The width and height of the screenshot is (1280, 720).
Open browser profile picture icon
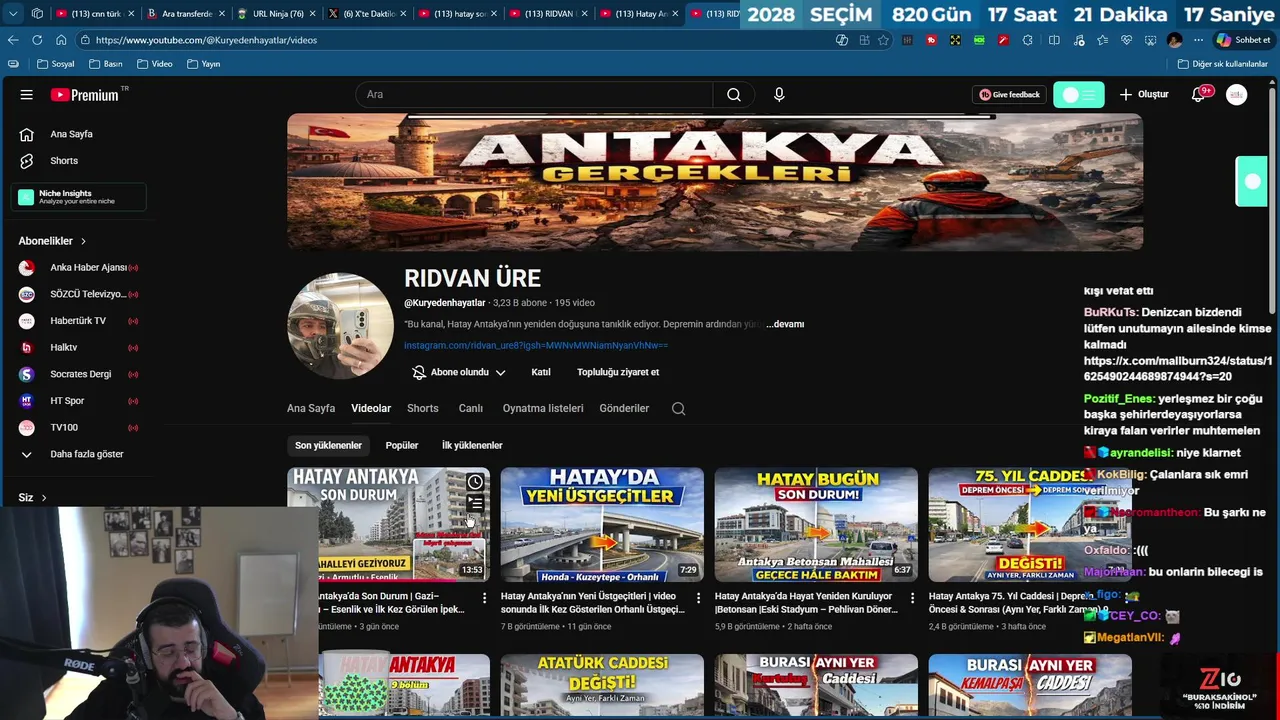1174,40
